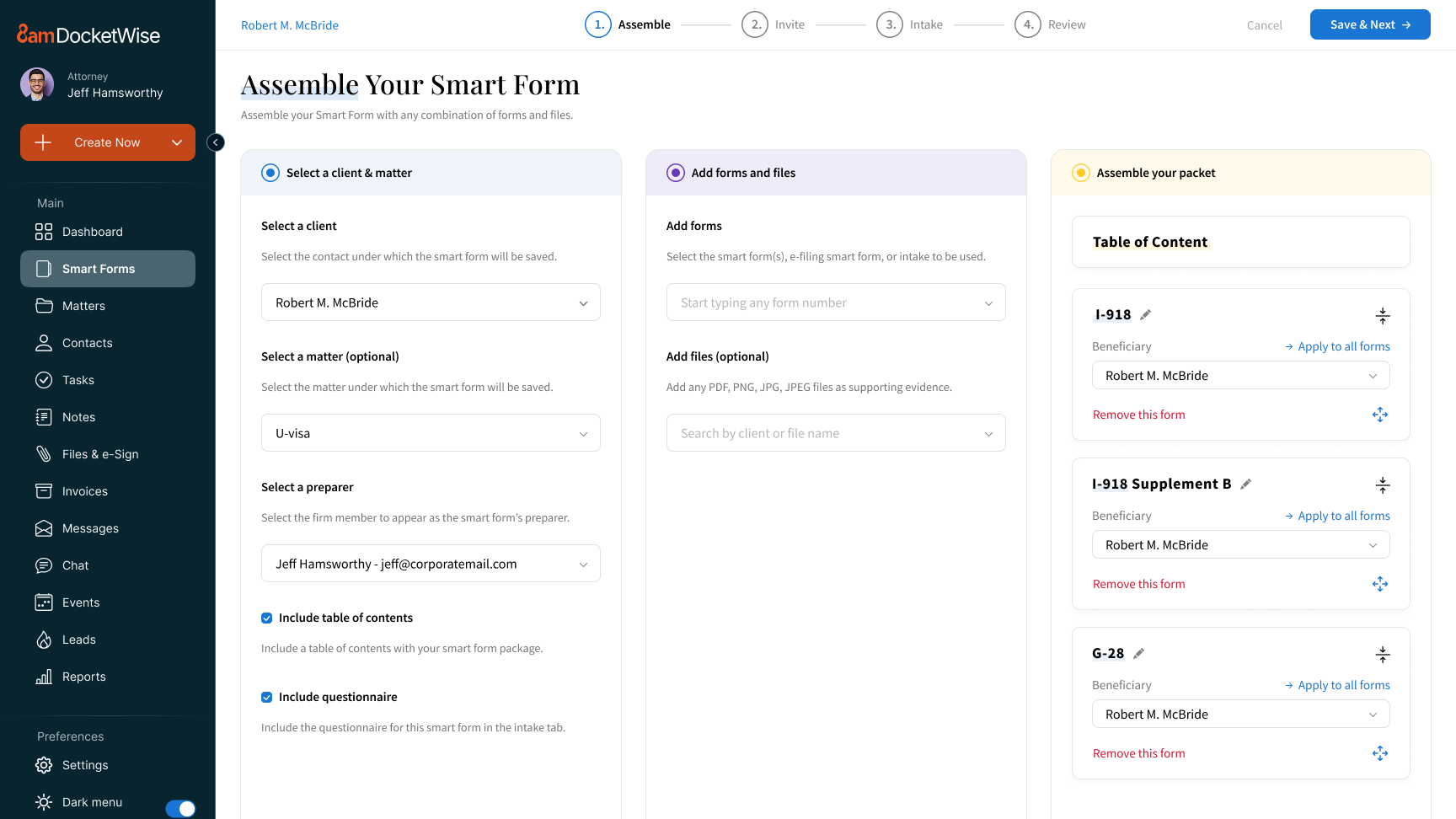Remove the G-28 form from the packet
1456x819 pixels.
1138,752
